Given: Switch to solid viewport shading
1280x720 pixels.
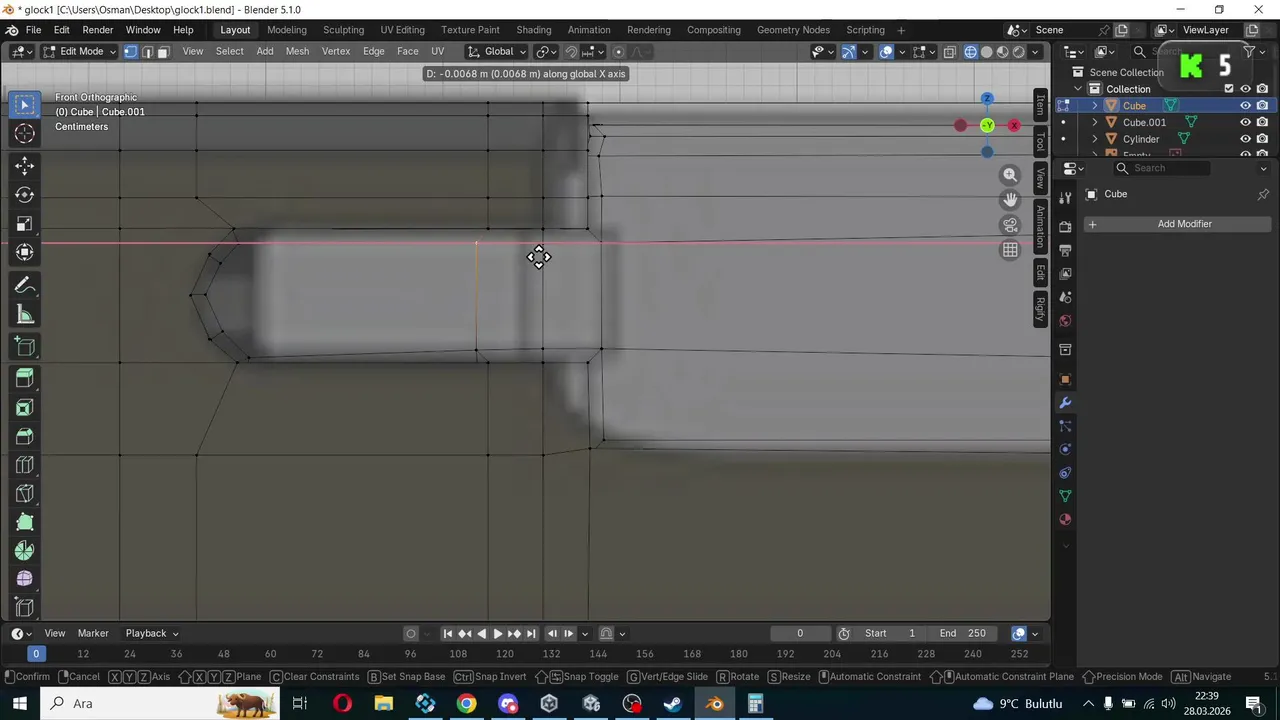Looking at the screenshot, I should point(986,52).
